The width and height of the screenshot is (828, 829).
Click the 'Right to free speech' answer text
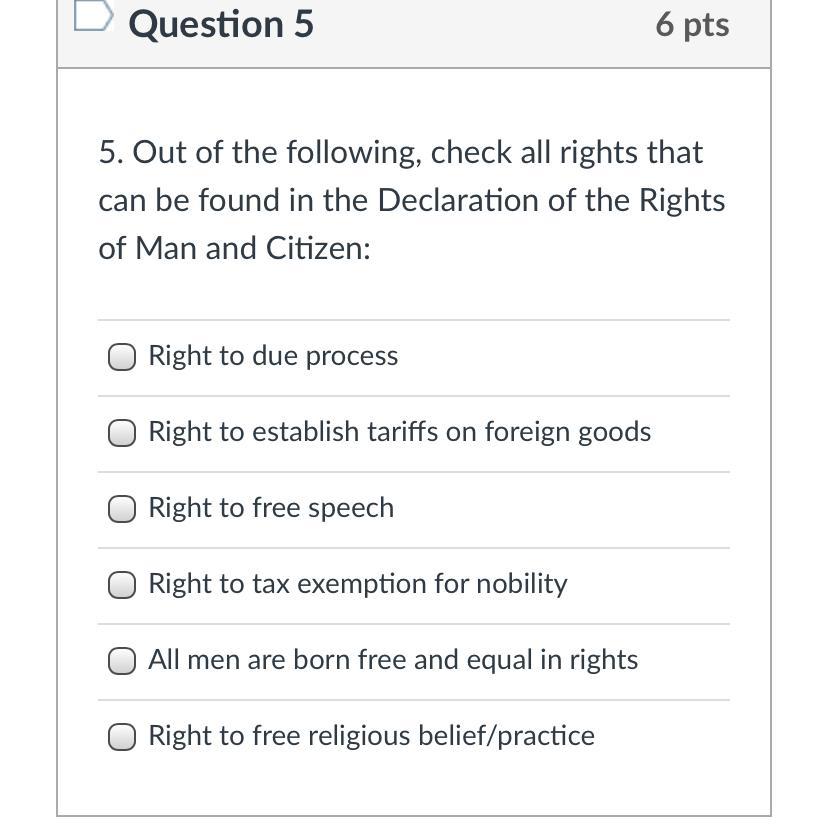[x=271, y=508]
